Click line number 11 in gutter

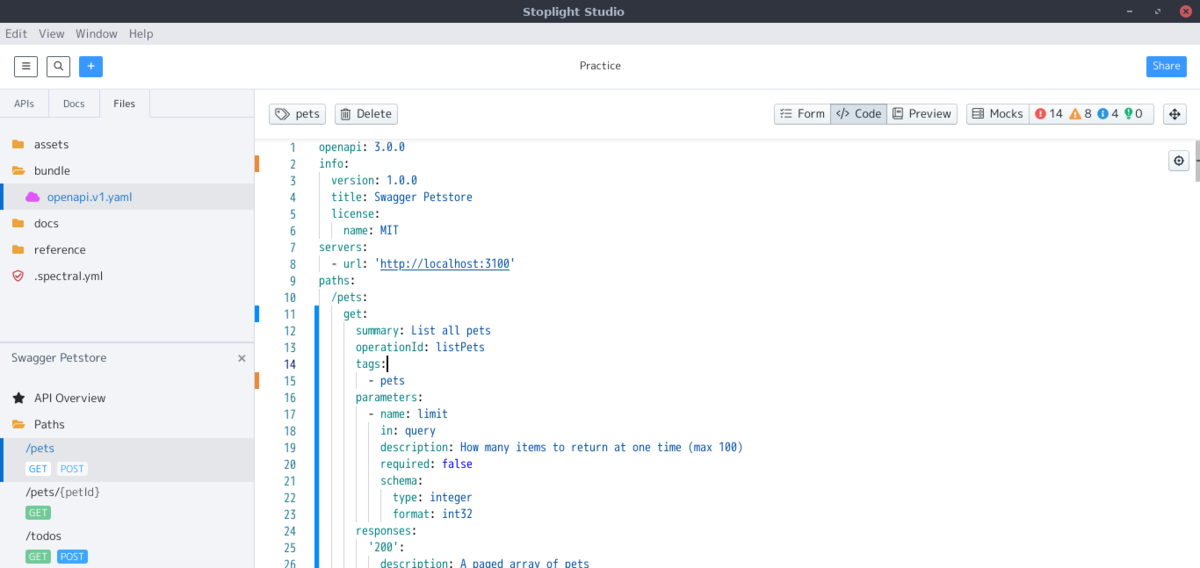290,314
